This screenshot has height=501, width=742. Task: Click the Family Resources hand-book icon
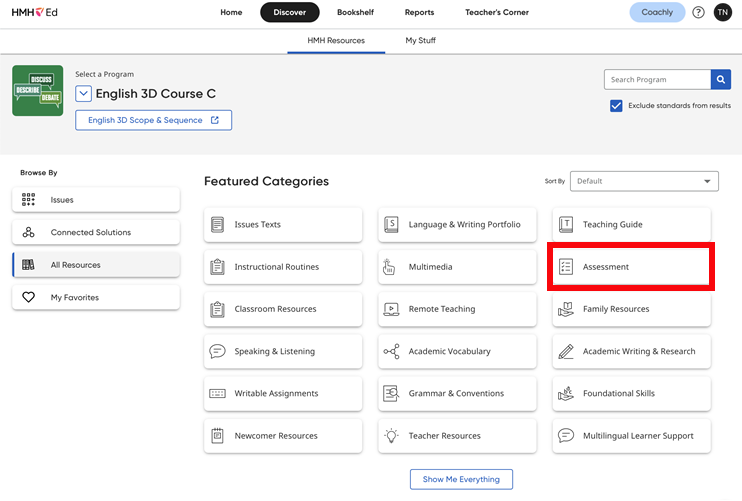pyautogui.click(x=565, y=309)
